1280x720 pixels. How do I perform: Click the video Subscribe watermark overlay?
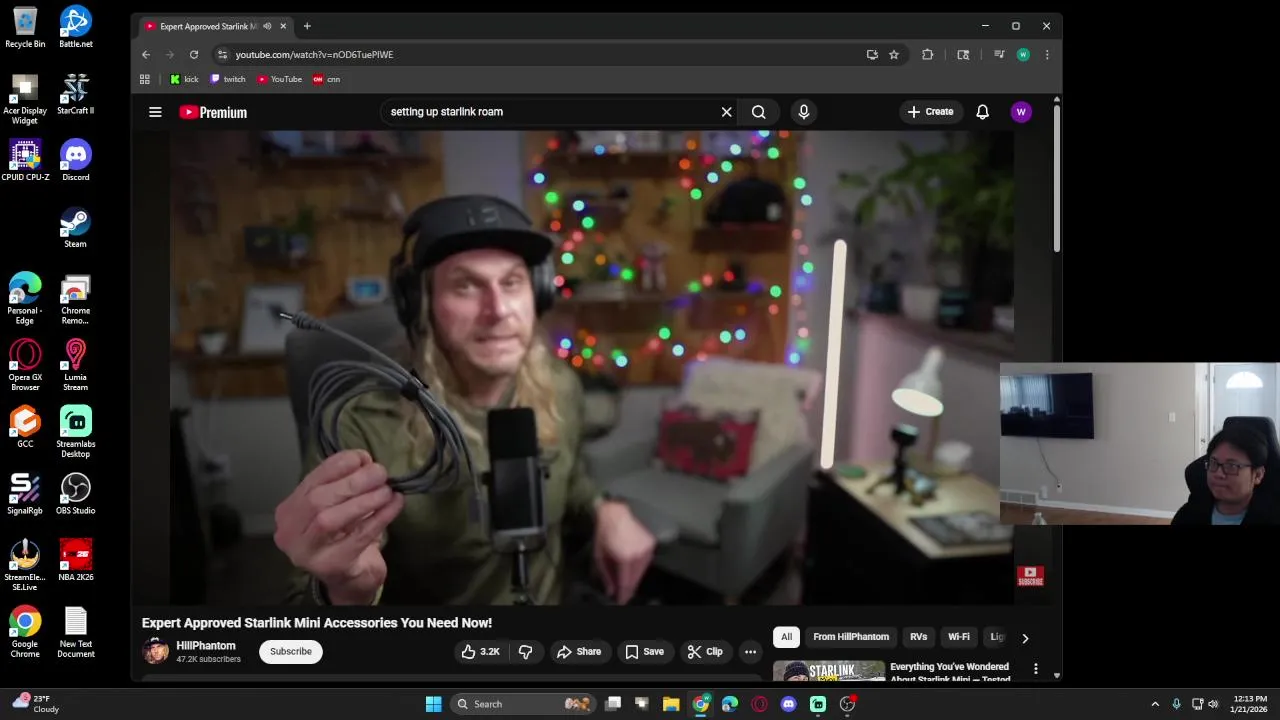(1030, 576)
